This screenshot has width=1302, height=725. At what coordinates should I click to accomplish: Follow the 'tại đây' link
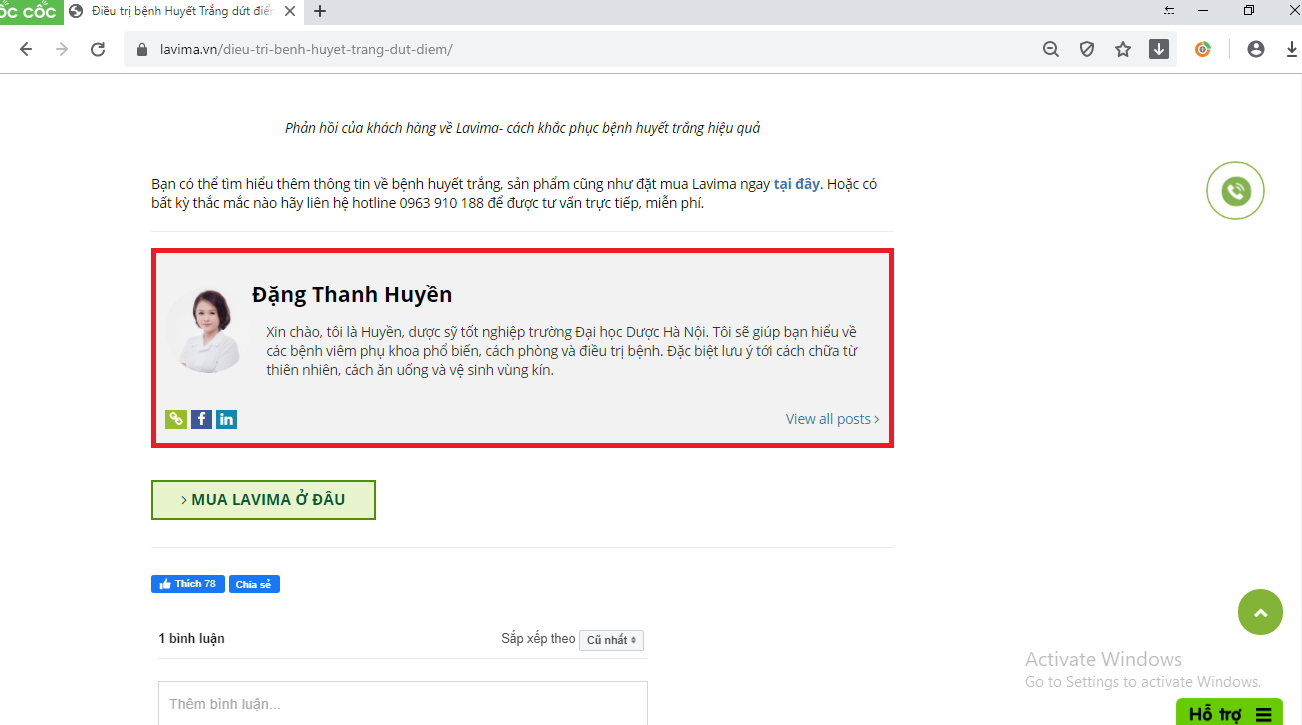pyautogui.click(x=797, y=184)
